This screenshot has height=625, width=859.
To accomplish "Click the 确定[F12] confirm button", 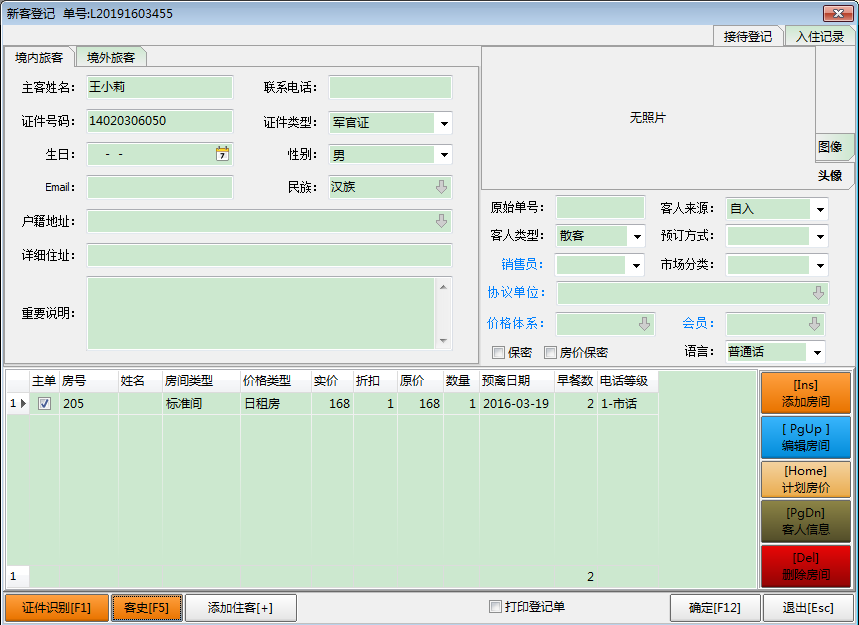I will click(x=713, y=608).
